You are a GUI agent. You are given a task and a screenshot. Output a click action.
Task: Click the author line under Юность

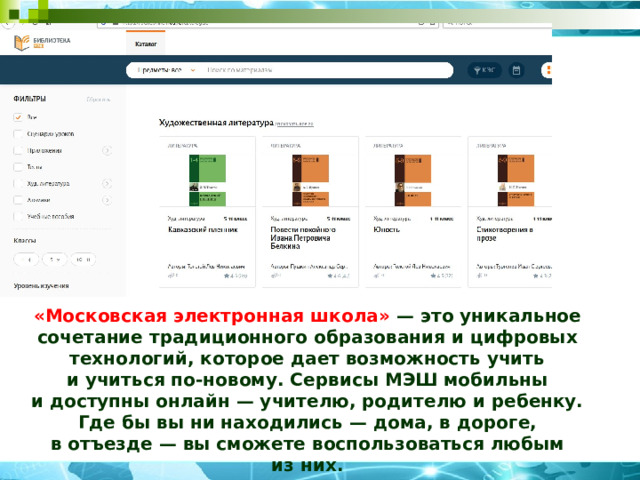[411, 267]
